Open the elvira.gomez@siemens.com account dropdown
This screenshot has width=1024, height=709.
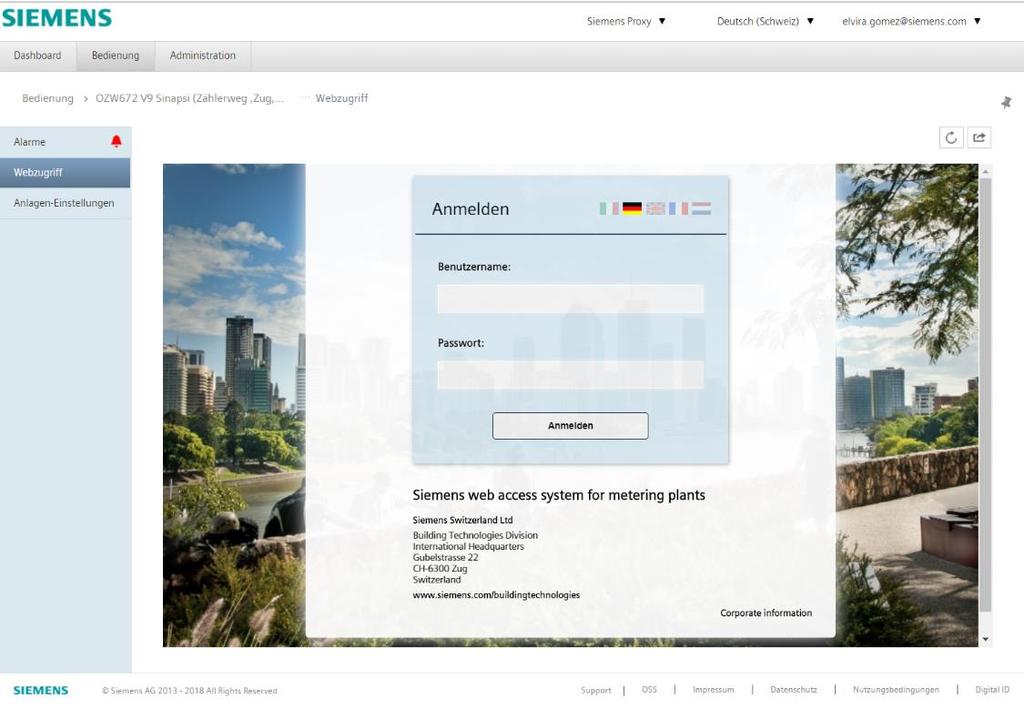pyautogui.click(x=911, y=21)
